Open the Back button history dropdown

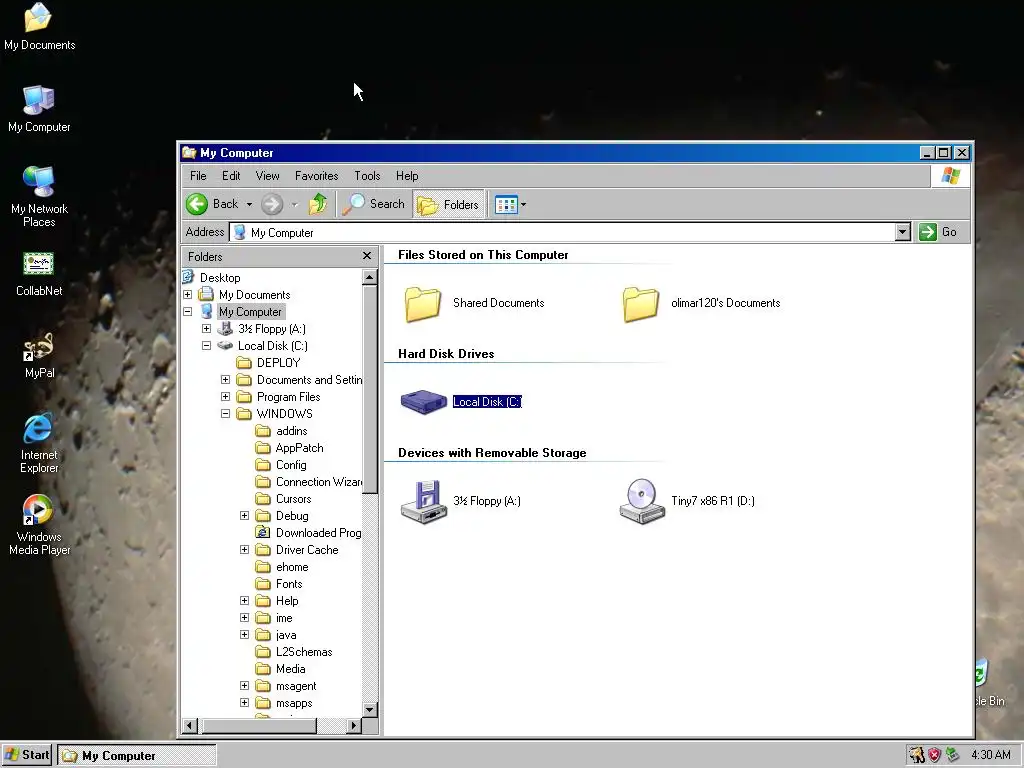click(x=249, y=204)
